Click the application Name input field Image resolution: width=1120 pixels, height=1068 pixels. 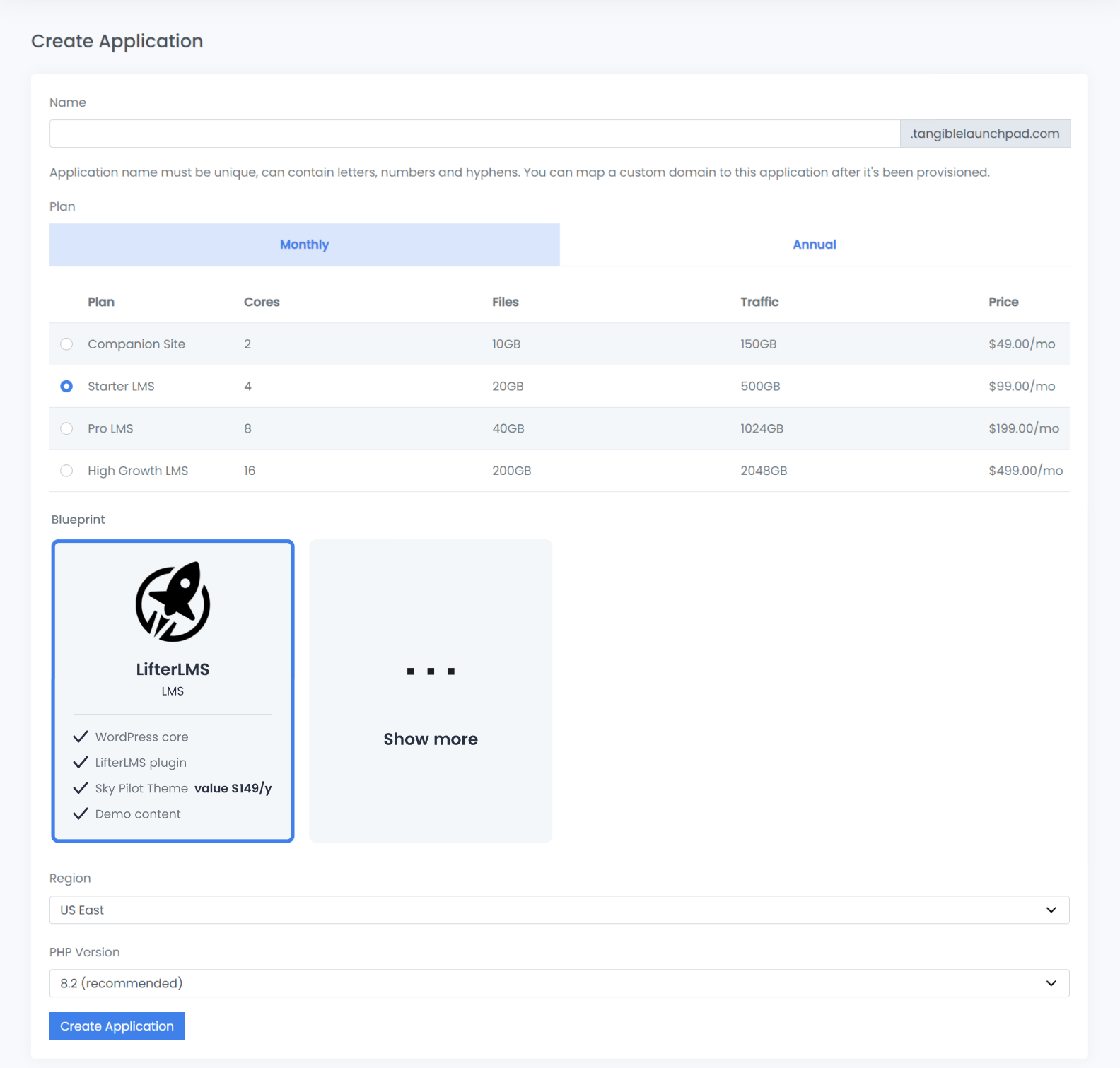click(474, 134)
